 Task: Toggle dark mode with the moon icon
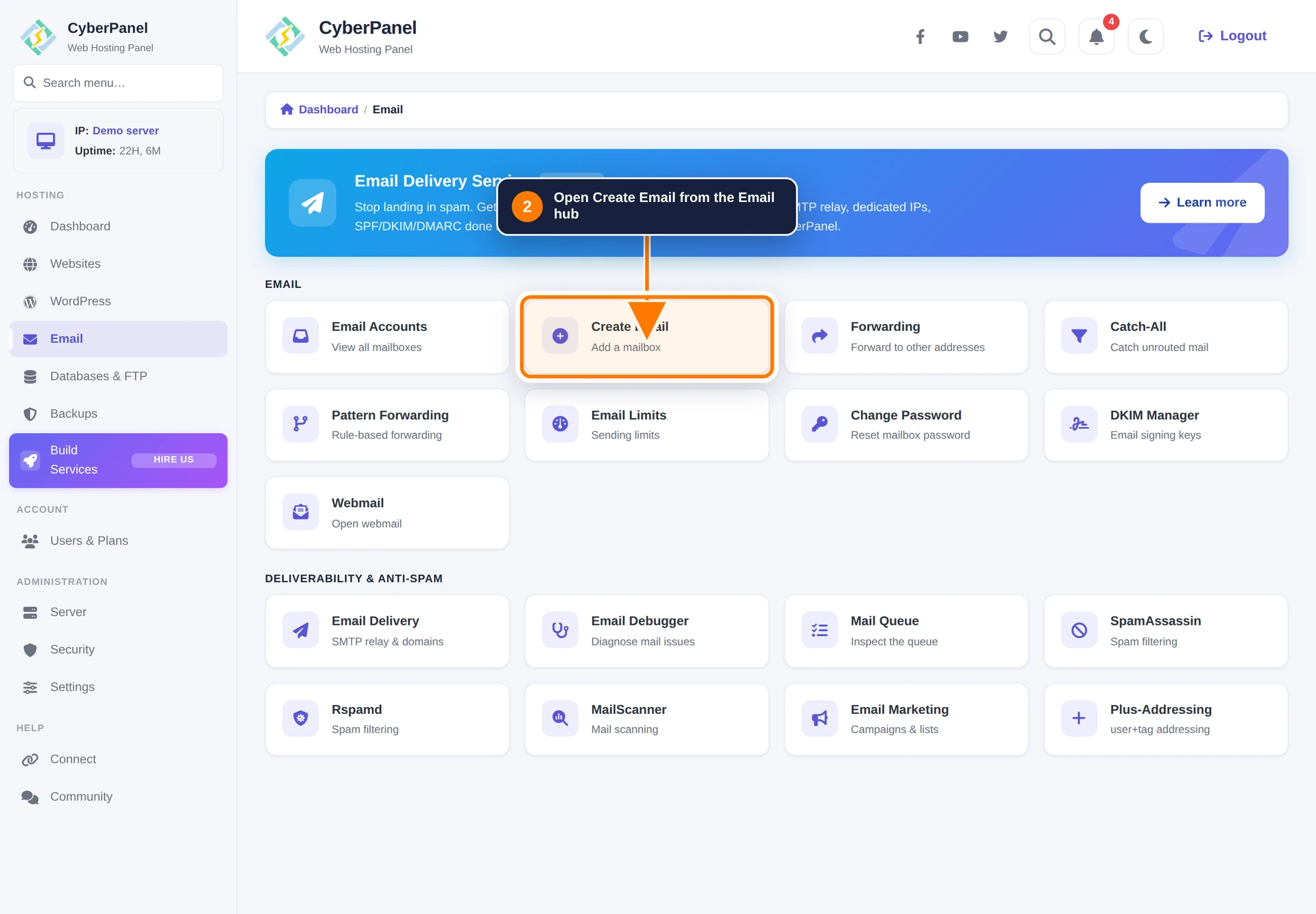point(1145,36)
